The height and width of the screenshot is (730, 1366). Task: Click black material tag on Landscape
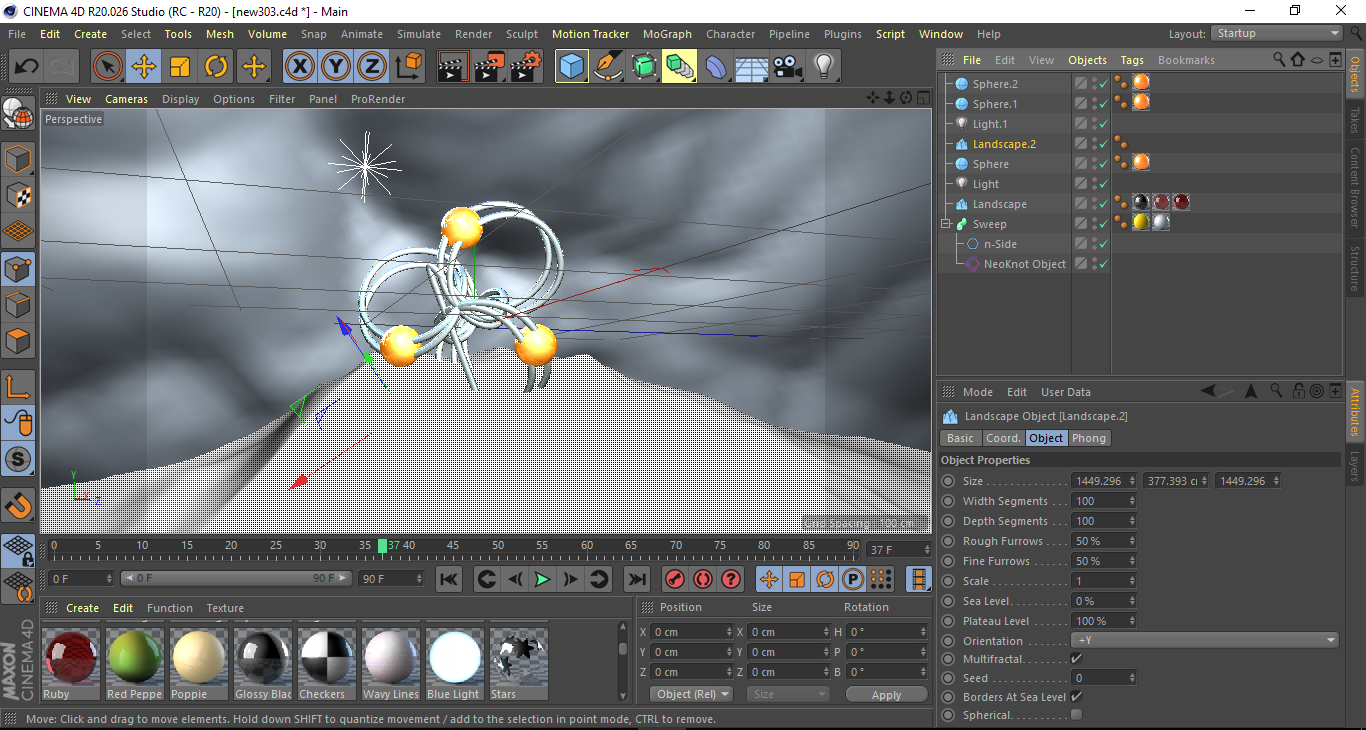pos(1140,202)
